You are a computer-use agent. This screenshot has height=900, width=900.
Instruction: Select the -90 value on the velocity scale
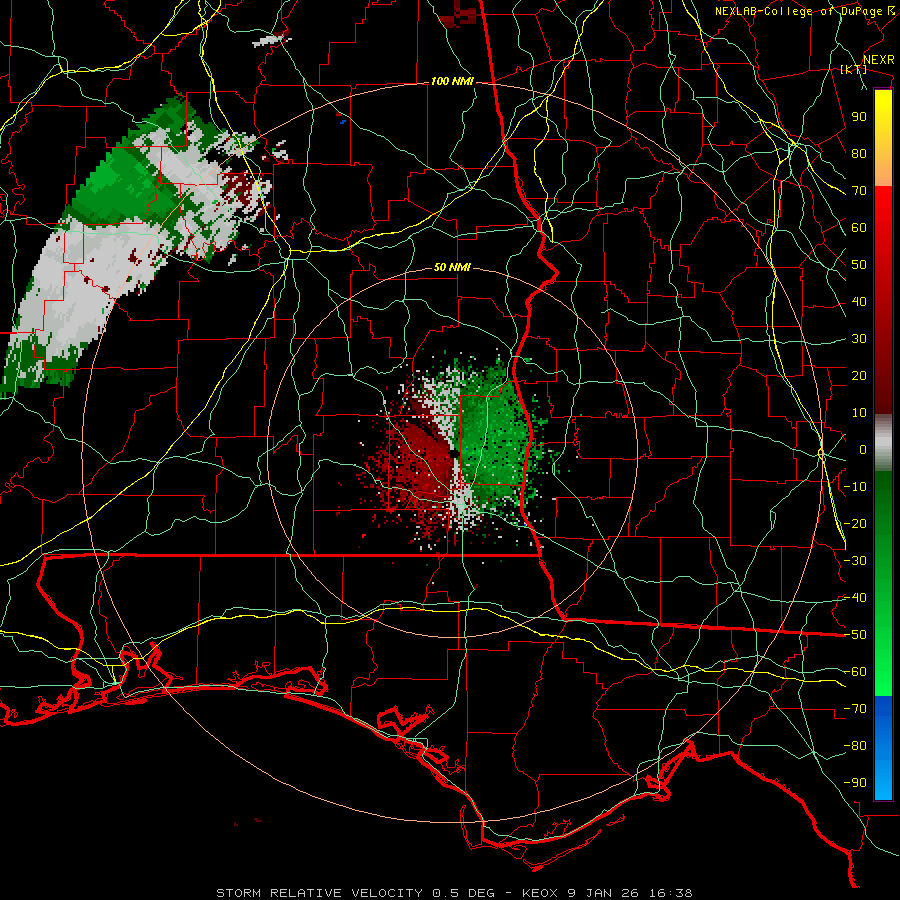point(855,783)
